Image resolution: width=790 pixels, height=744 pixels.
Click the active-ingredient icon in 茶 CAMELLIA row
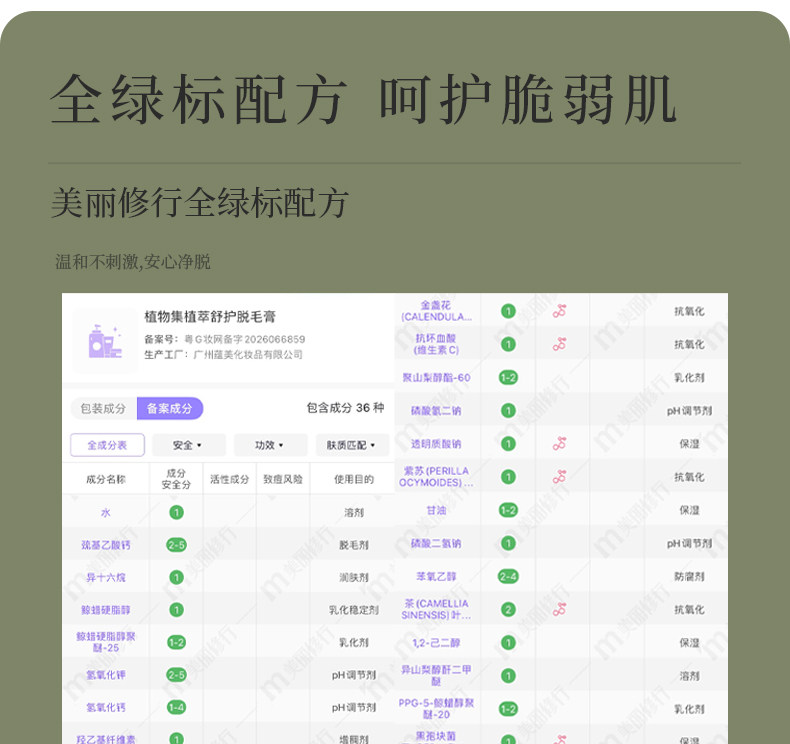pos(559,610)
